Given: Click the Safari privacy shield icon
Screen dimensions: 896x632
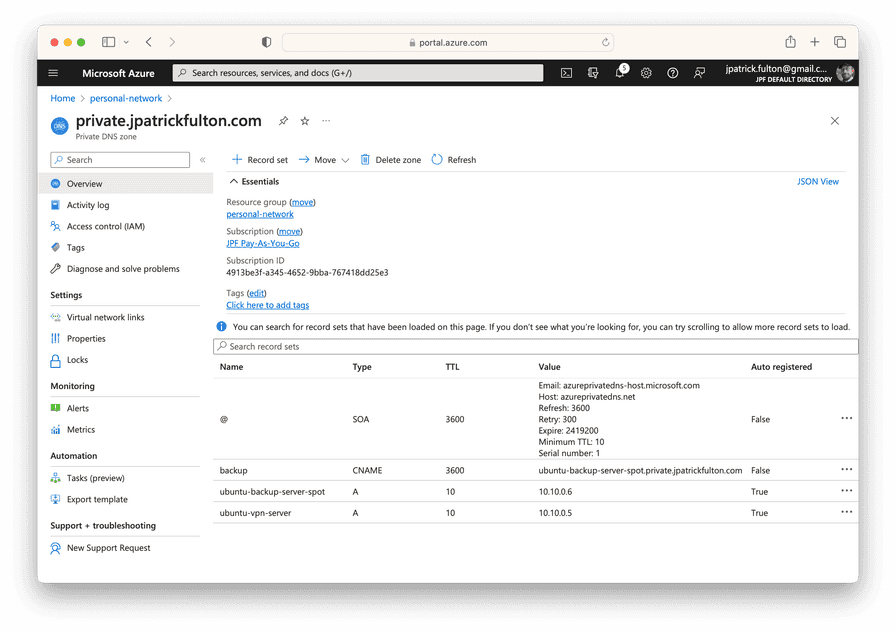Looking at the screenshot, I should pyautogui.click(x=266, y=42).
